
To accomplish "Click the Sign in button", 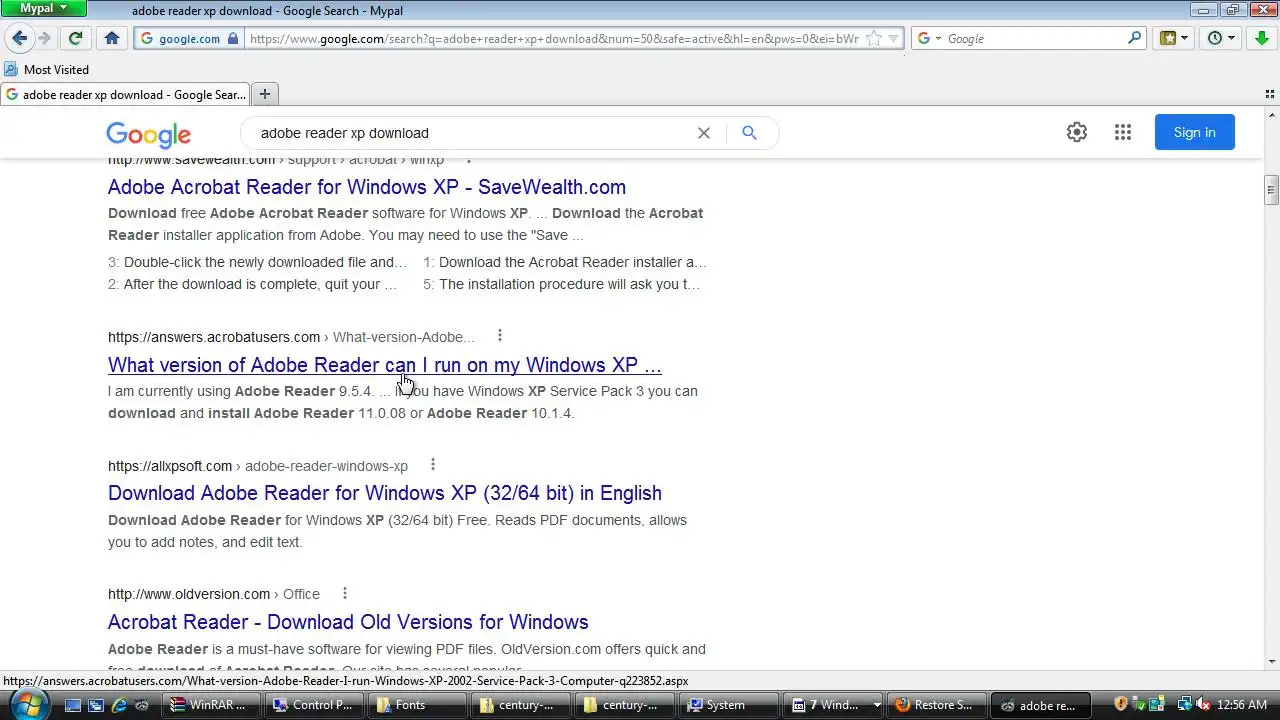I will [x=1195, y=132].
